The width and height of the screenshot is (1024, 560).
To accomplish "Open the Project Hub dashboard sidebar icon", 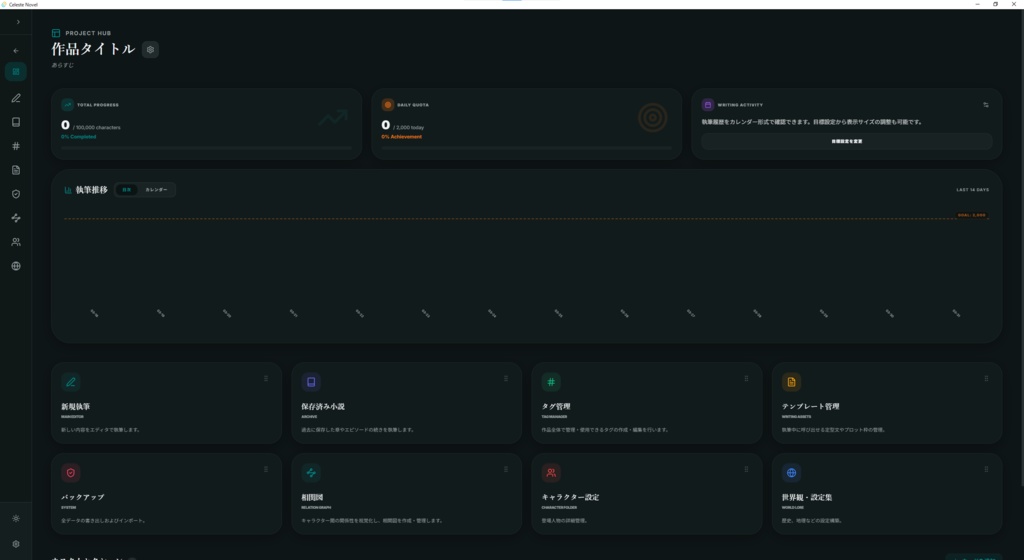I will [x=16, y=72].
